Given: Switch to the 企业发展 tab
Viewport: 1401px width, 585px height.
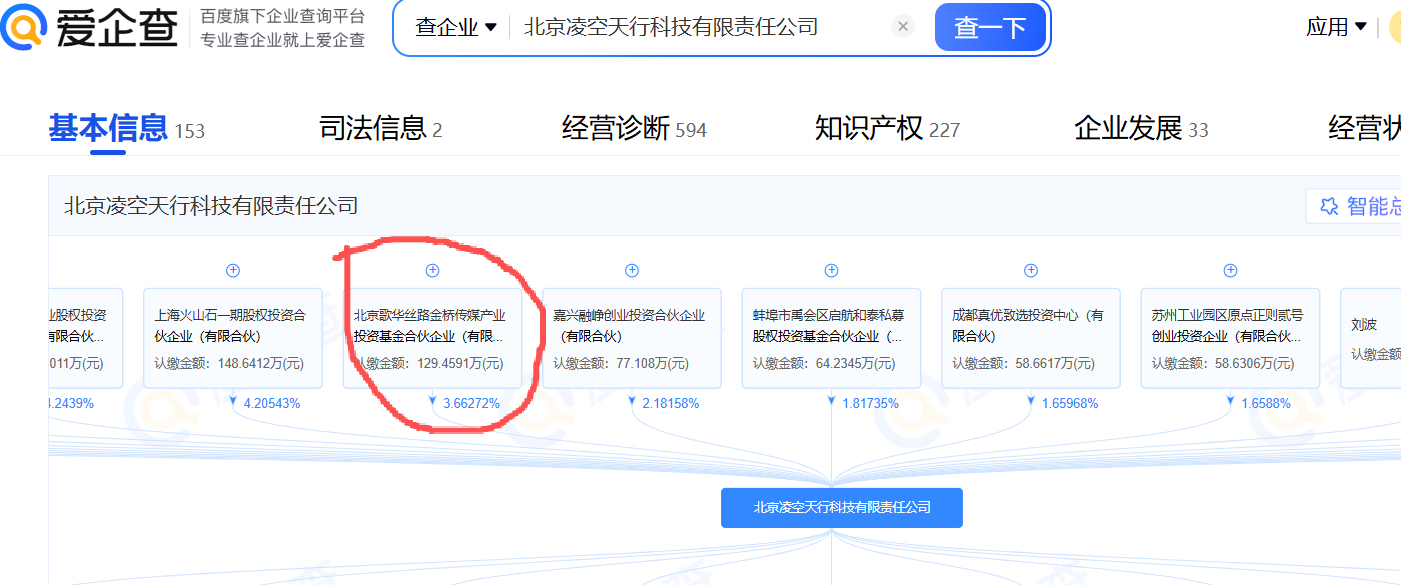Looking at the screenshot, I should tap(1141, 129).
